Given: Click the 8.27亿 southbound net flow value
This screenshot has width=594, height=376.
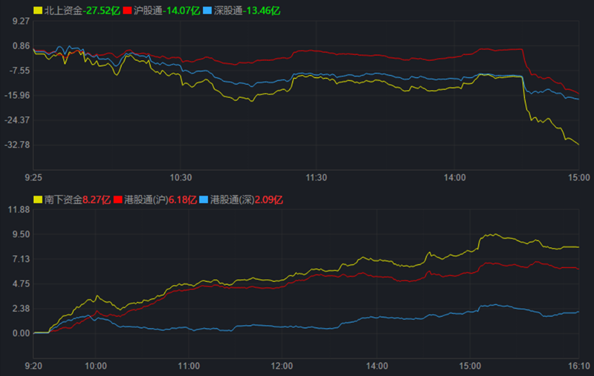Looking at the screenshot, I should (97, 199).
